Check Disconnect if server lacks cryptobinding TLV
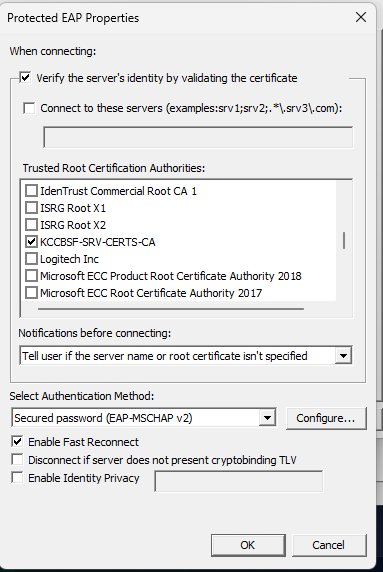This screenshot has width=383, height=572. point(17,460)
